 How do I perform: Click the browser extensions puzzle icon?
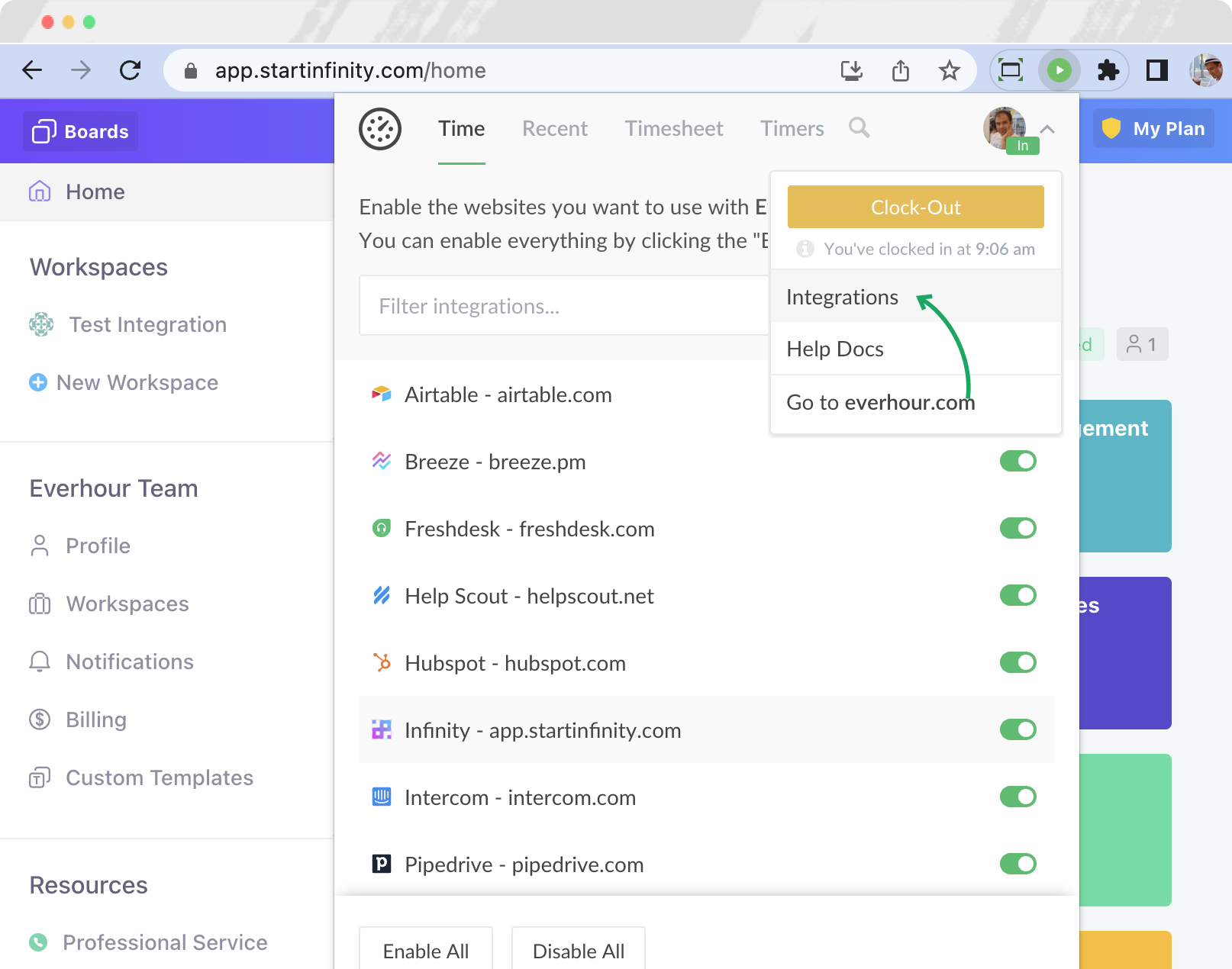tap(1108, 70)
